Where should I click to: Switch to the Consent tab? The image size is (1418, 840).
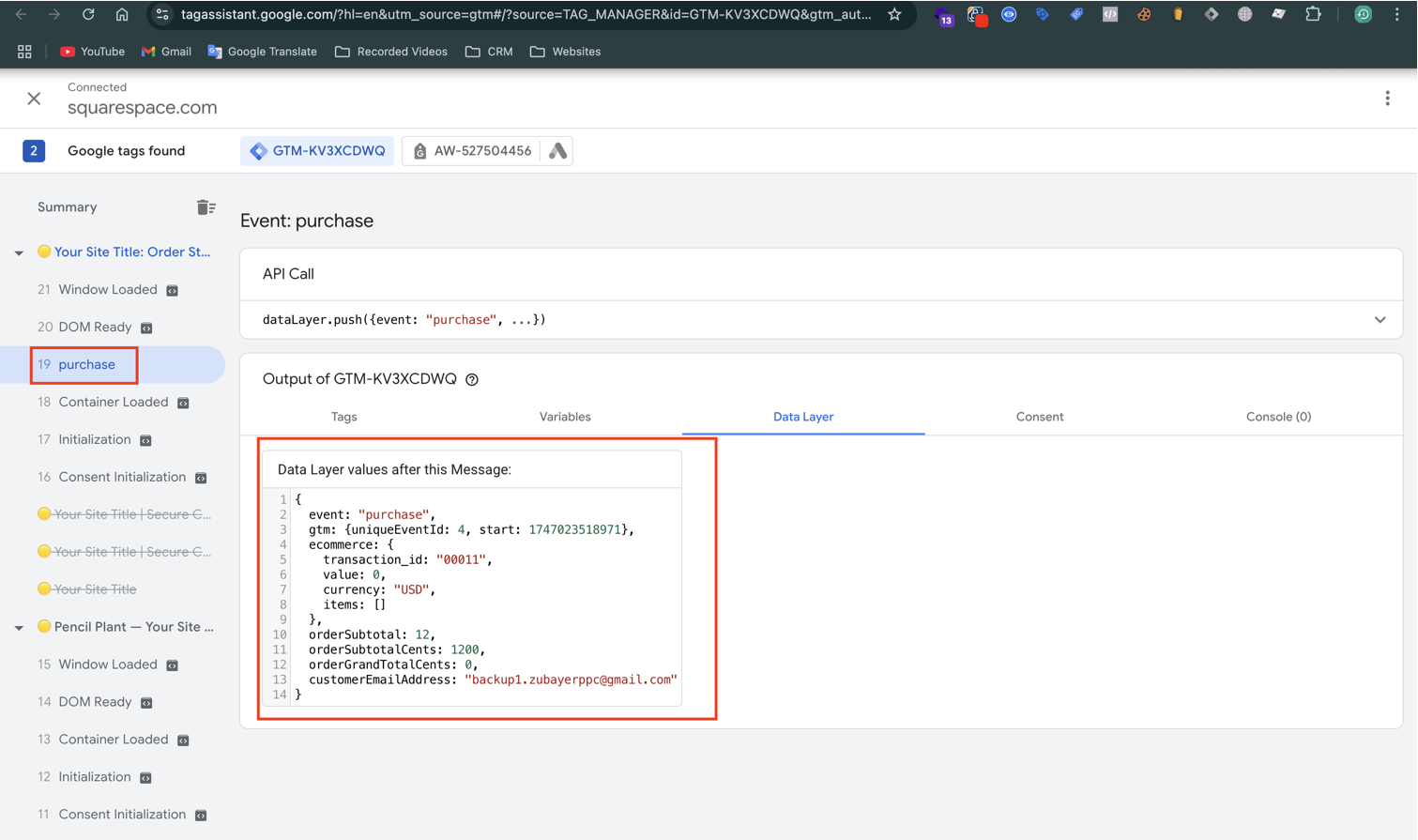click(x=1040, y=417)
